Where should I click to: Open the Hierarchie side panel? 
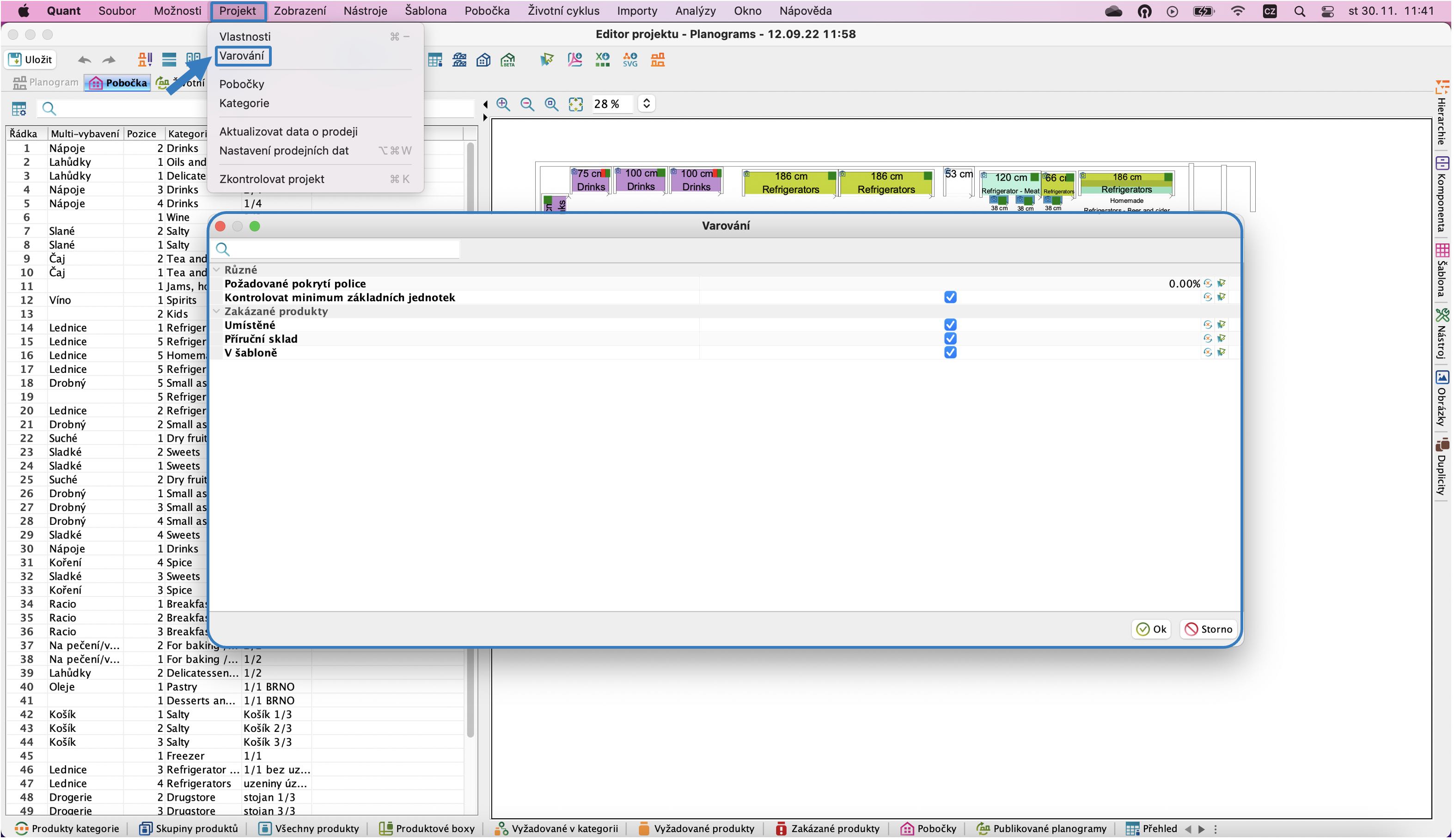(1442, 113)
